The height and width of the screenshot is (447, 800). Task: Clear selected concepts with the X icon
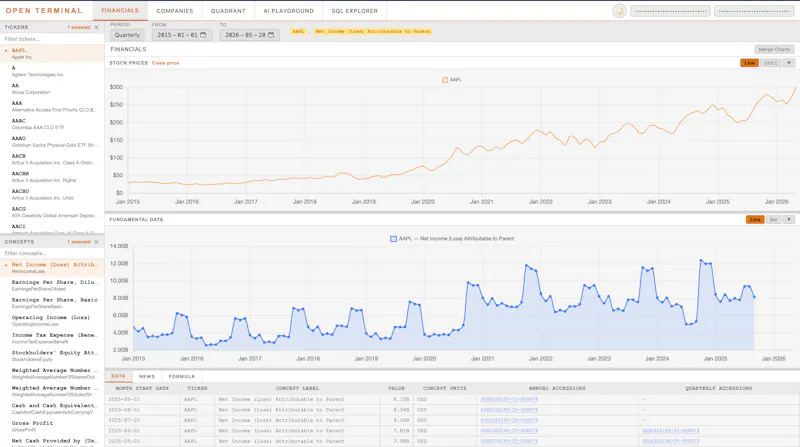96,242
